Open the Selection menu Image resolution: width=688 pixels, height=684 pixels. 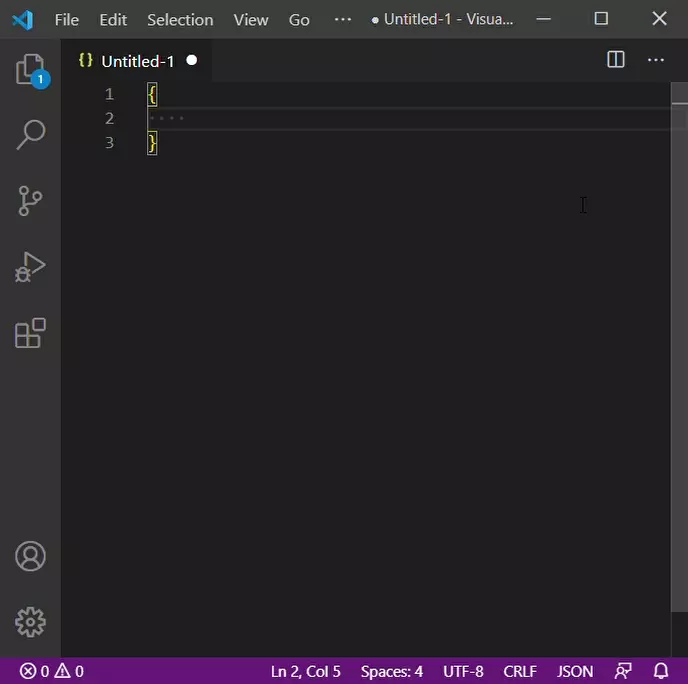[180, 20]
